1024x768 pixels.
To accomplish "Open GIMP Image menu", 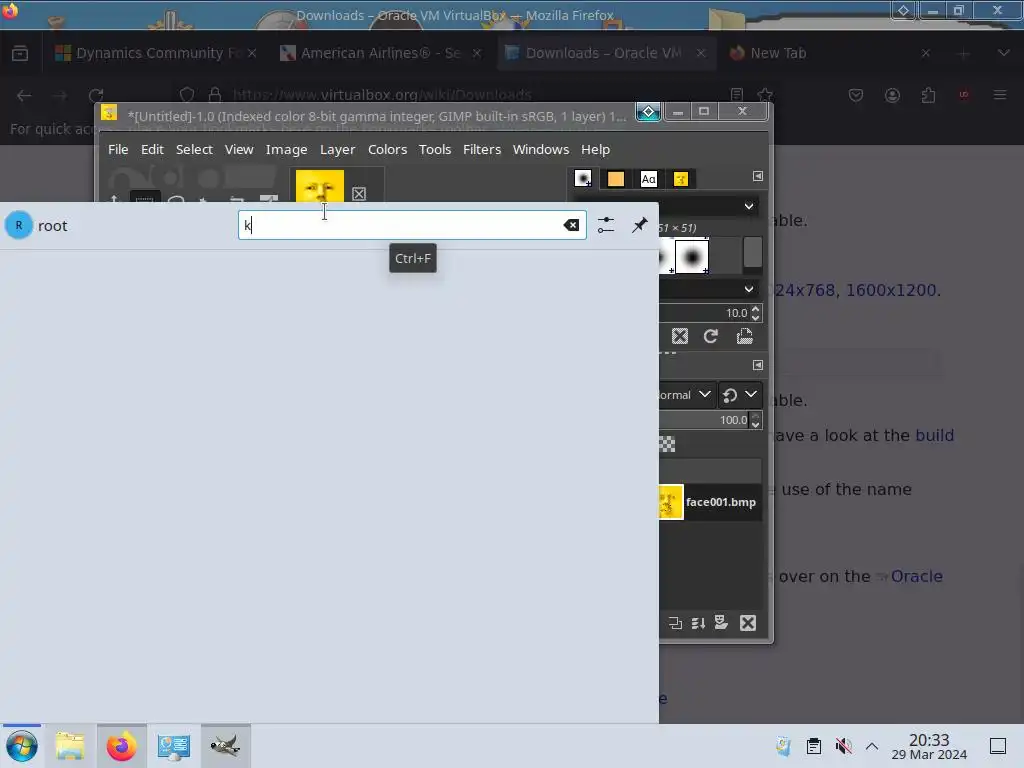I will [x=286, y=150].
